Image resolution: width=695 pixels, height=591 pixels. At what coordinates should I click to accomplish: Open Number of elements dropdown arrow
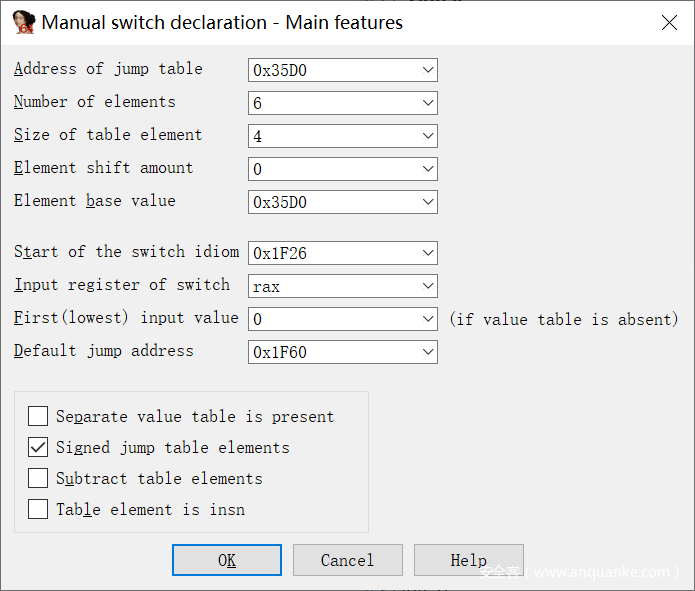[428, 103]
